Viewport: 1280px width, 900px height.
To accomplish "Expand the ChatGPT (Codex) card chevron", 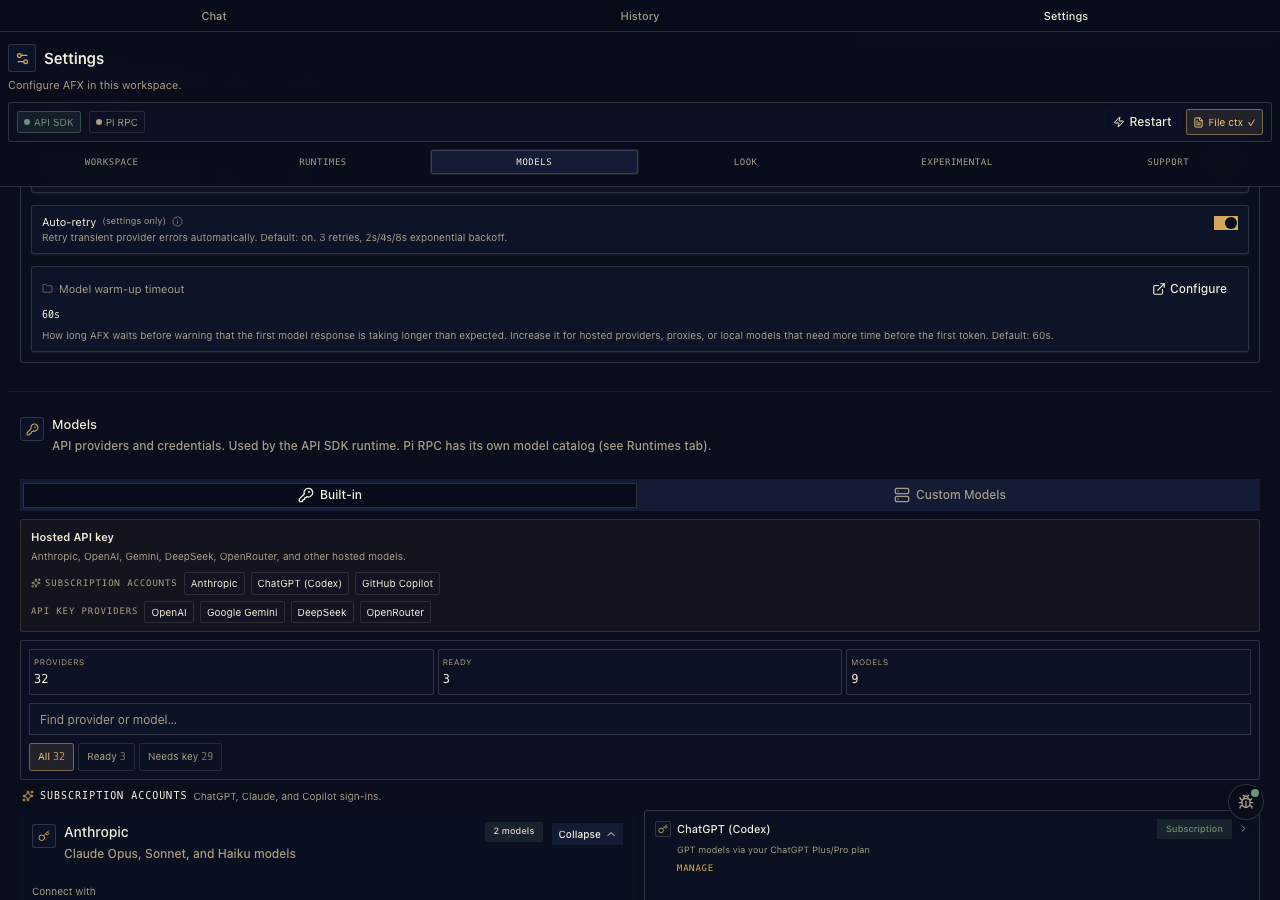I will coord(1243,829).
